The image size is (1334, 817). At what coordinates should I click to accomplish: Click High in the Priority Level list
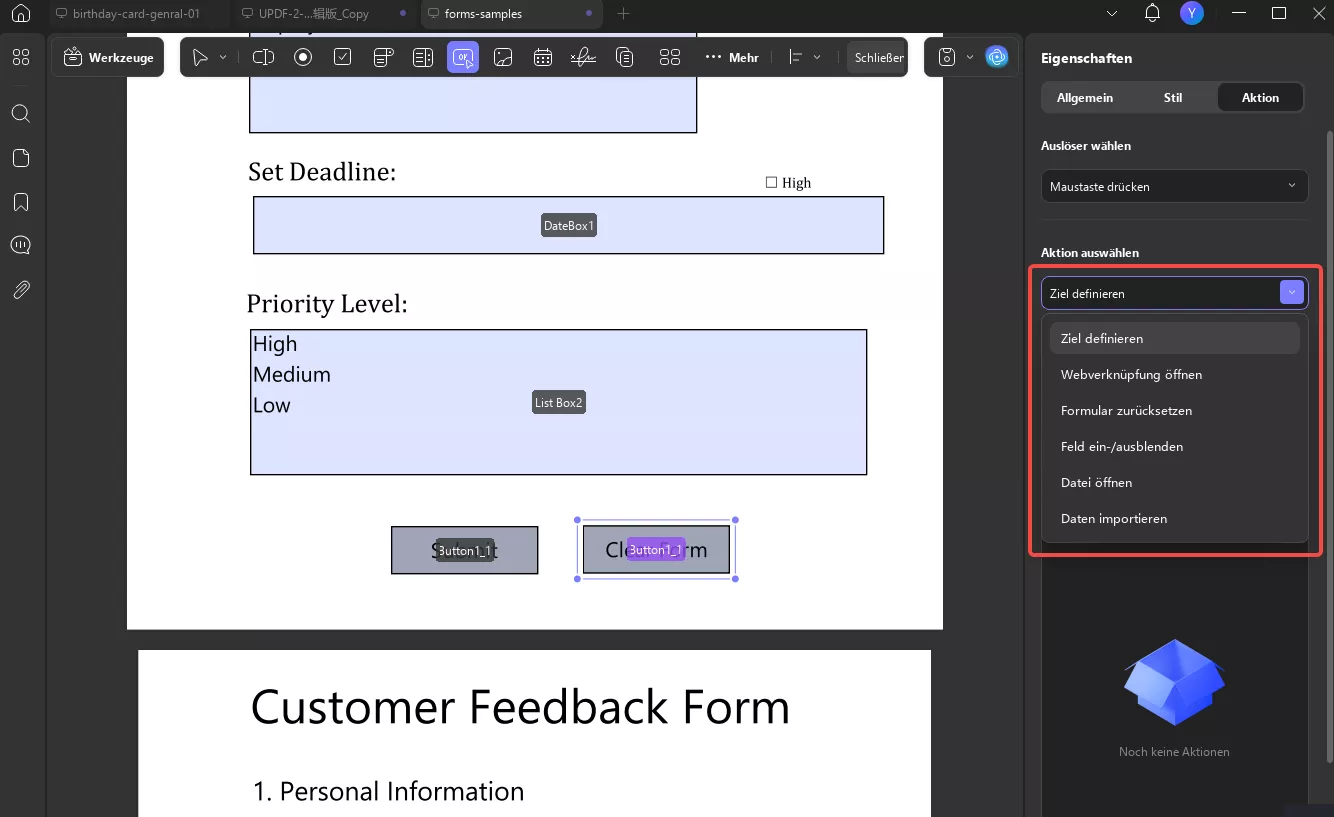[x=275, y=344]
